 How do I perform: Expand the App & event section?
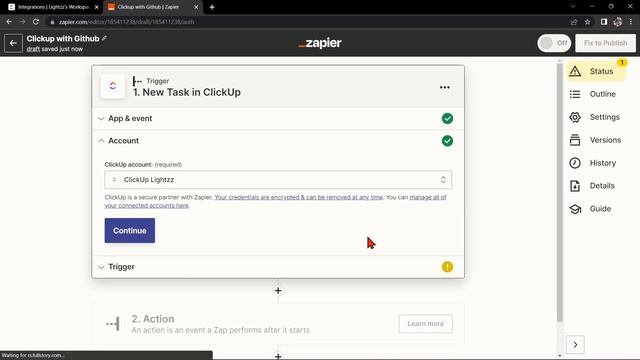pos(278,118)
